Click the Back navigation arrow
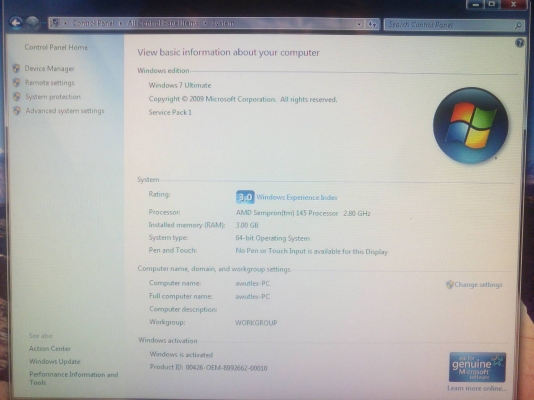 [16, 23]
